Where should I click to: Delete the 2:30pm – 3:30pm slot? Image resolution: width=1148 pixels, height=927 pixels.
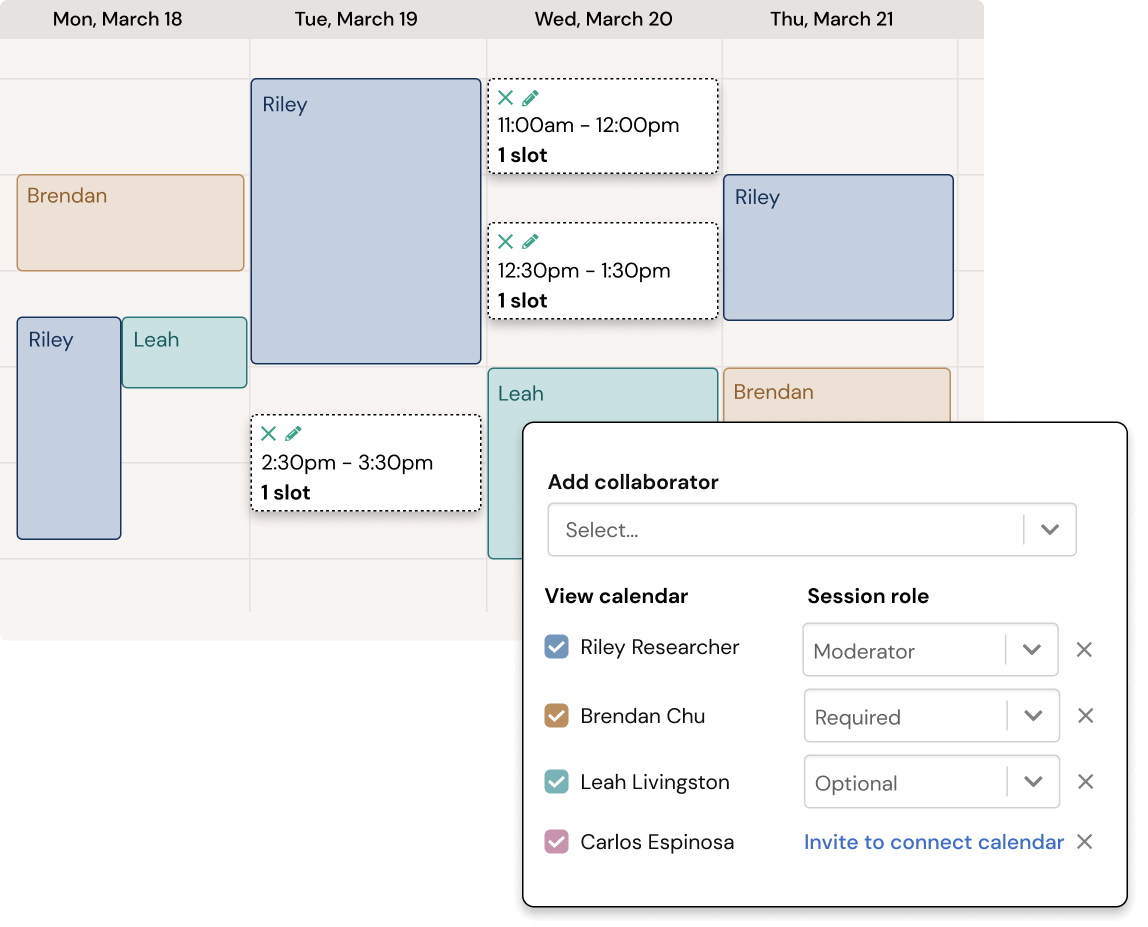coord(268,433)
